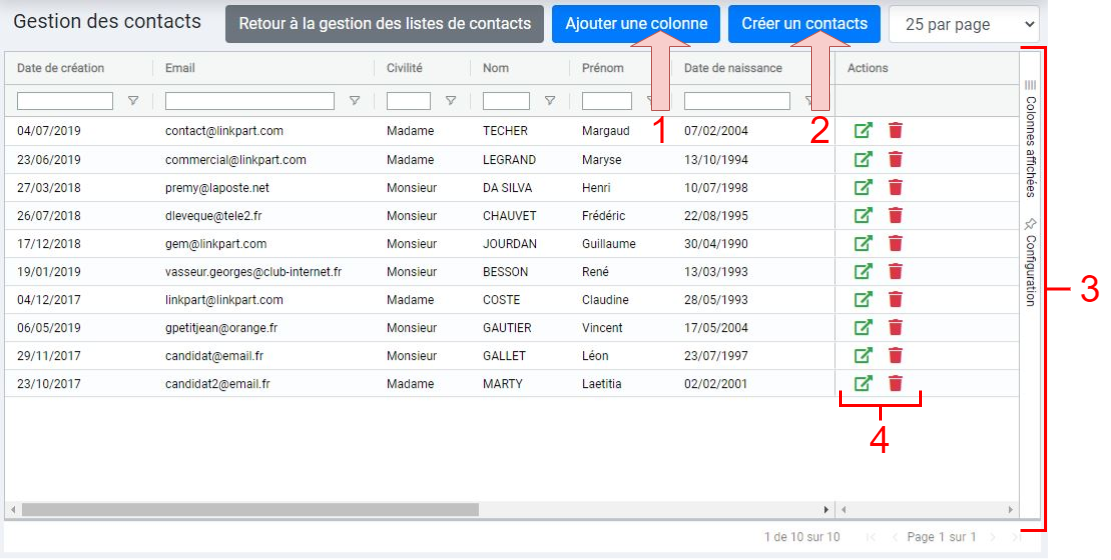
Task: Edit the contact TECHER Margaud
Action: point(863,130)
